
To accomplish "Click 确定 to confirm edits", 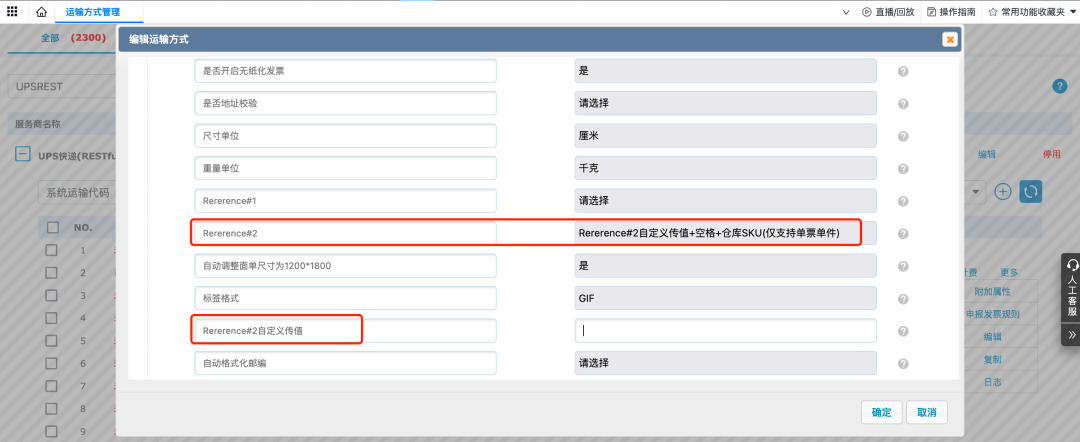I will click(x=882, y=412).
